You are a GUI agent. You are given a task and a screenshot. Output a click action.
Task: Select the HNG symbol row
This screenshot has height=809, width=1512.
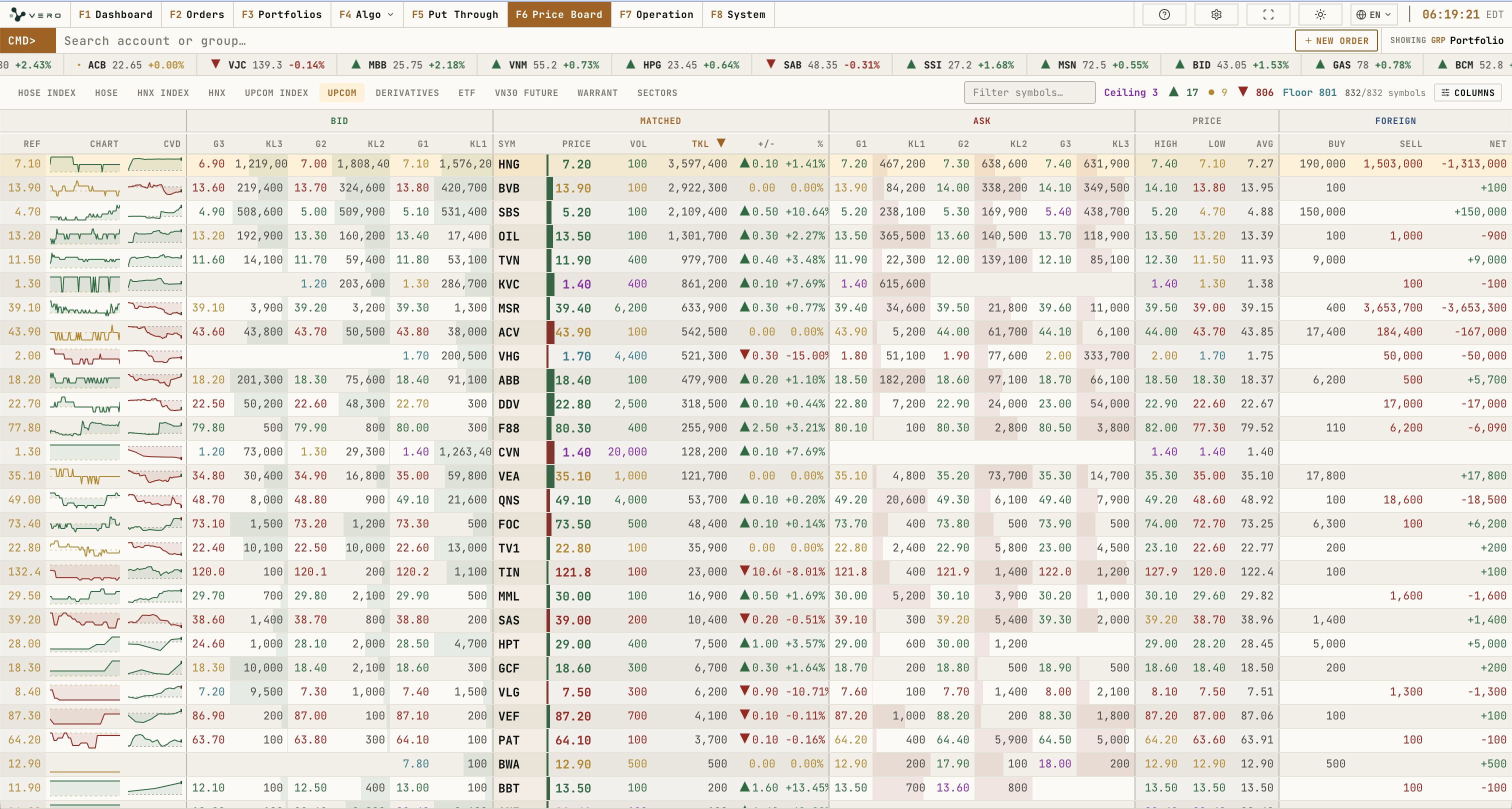click(x=756, y=164)
